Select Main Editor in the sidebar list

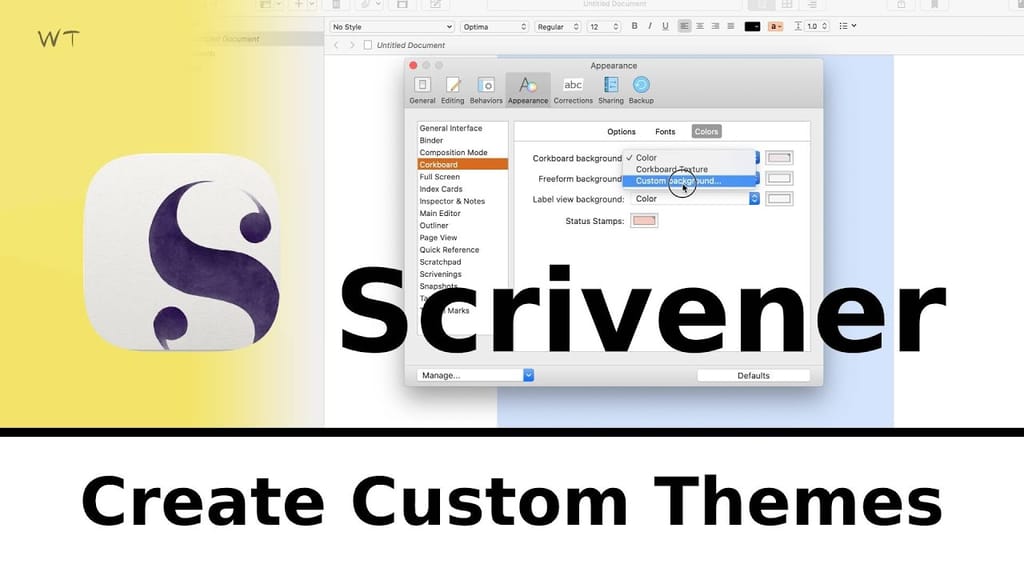[462, 214]
